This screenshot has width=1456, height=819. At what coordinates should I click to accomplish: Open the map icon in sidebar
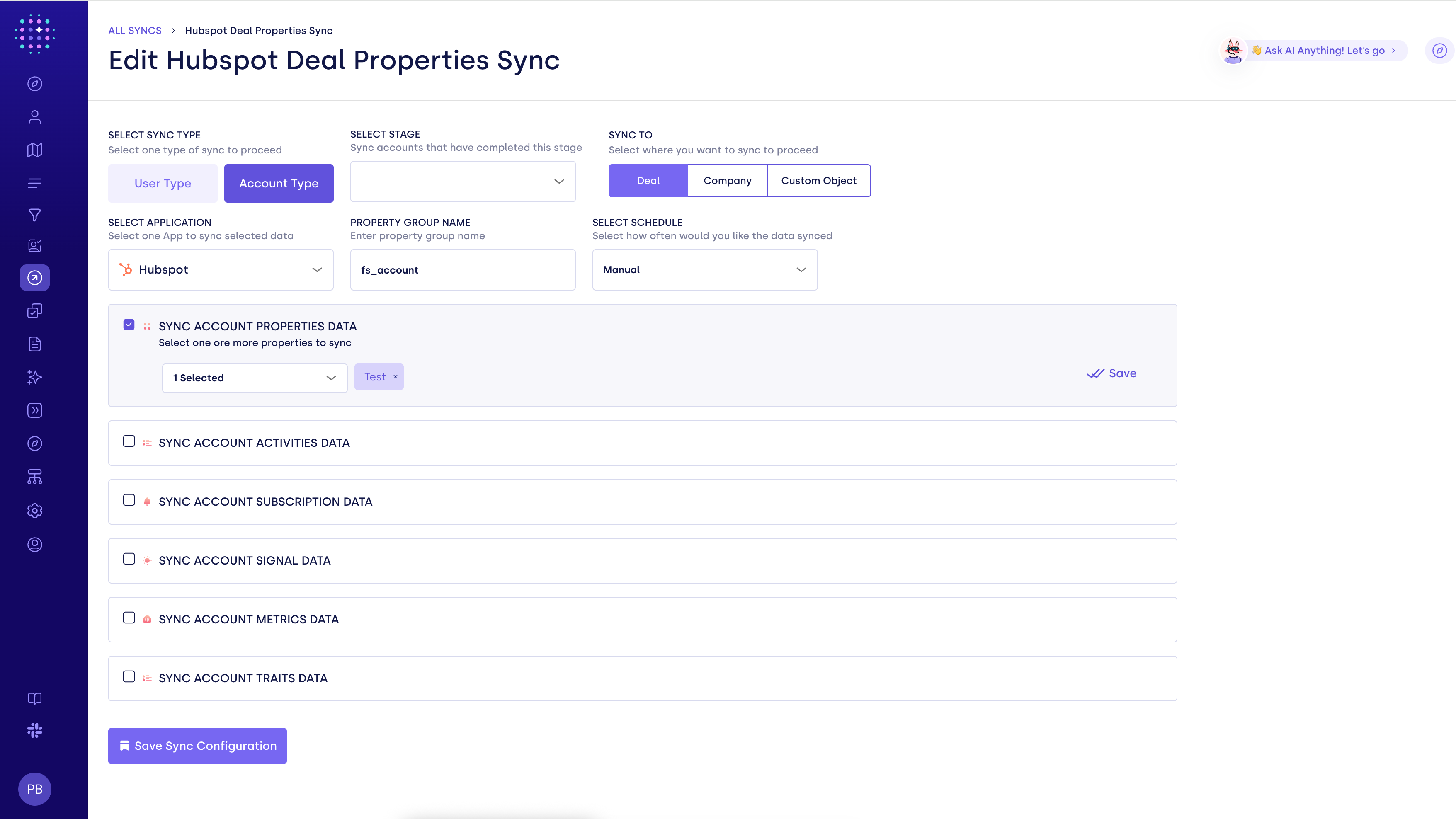34,150
